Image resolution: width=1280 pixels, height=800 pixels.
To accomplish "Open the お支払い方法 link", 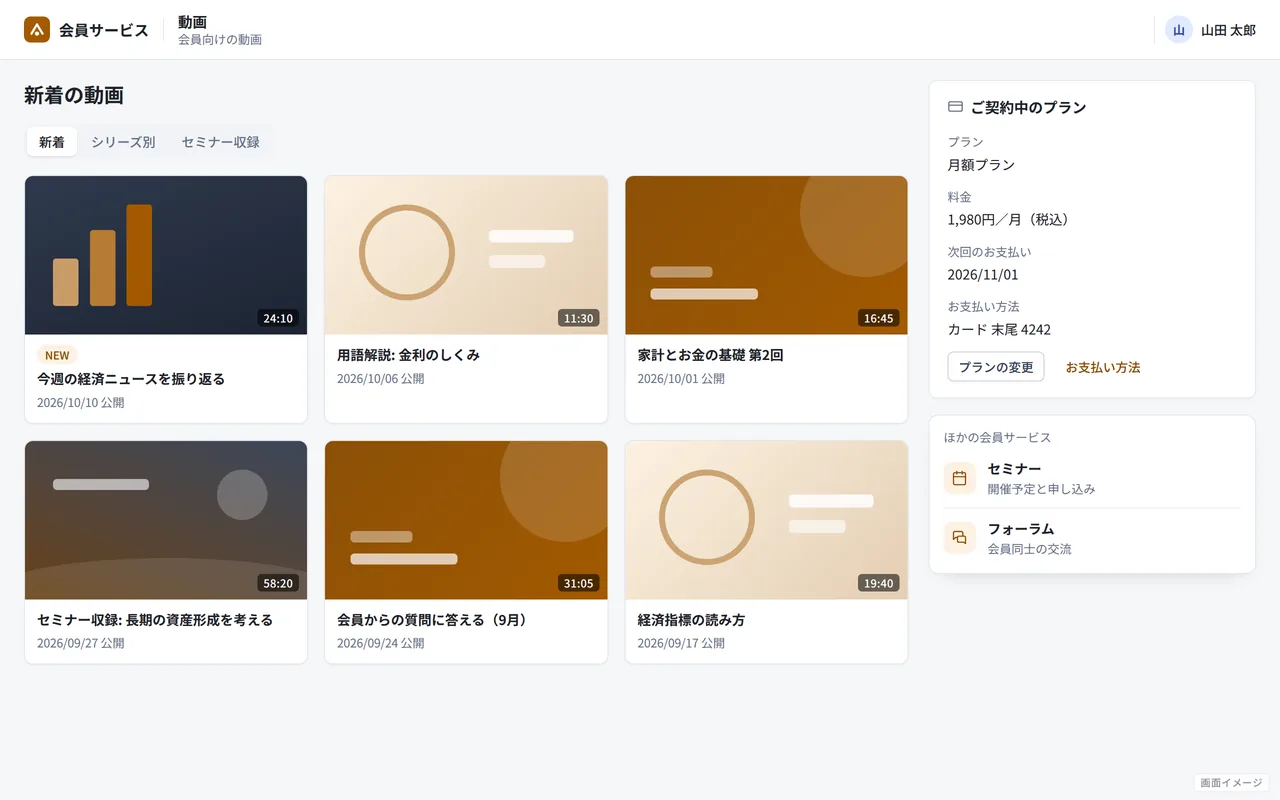I will (1103, 367).
